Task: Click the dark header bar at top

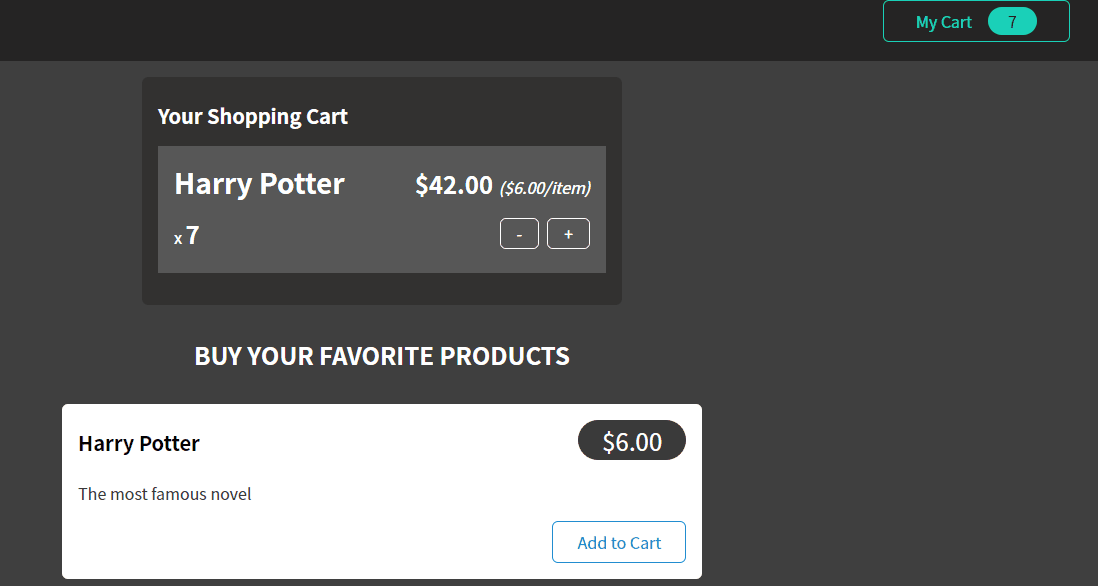Action: [450, 30]
